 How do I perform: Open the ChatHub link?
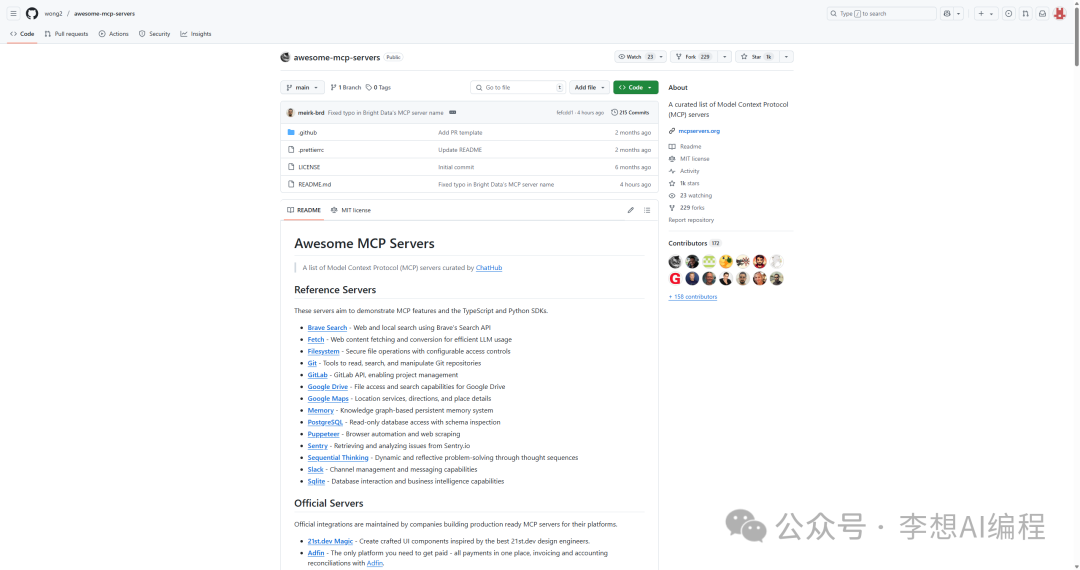[488, 268]
